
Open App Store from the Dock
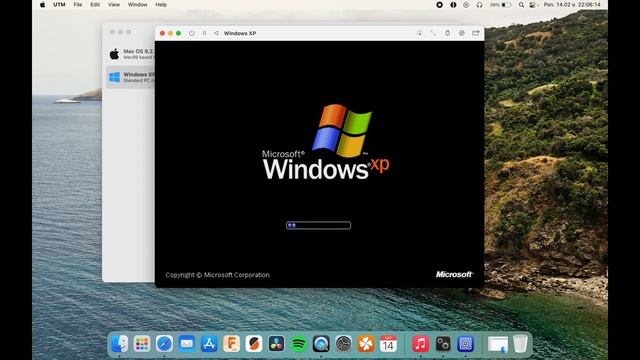tap(209, 344)
